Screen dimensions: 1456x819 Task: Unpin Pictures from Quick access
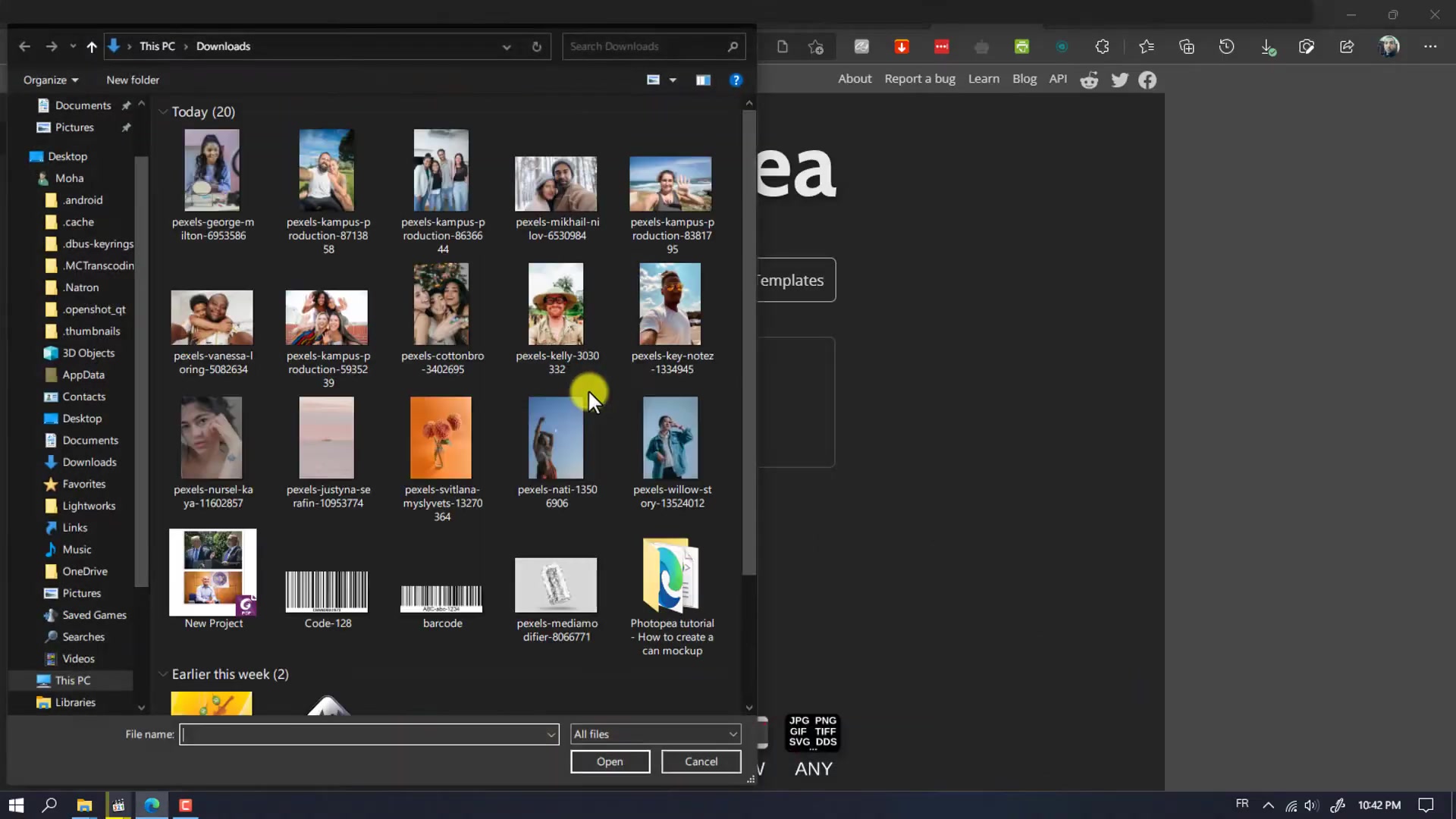click(x=126, y=127)
